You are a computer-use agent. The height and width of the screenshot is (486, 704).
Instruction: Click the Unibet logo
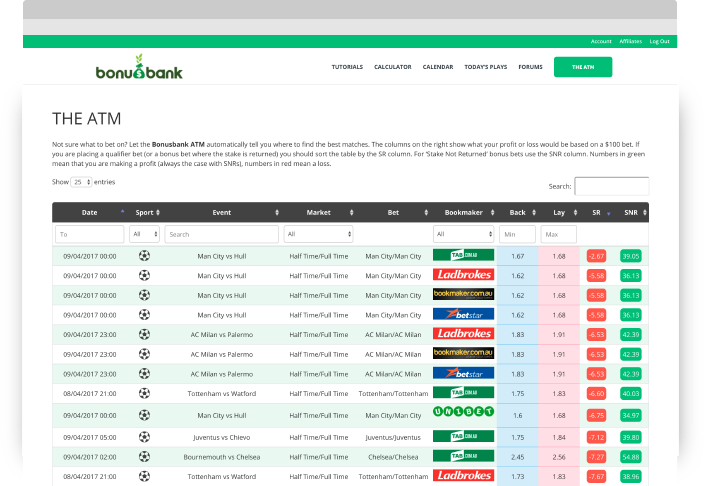click(463, 411)
